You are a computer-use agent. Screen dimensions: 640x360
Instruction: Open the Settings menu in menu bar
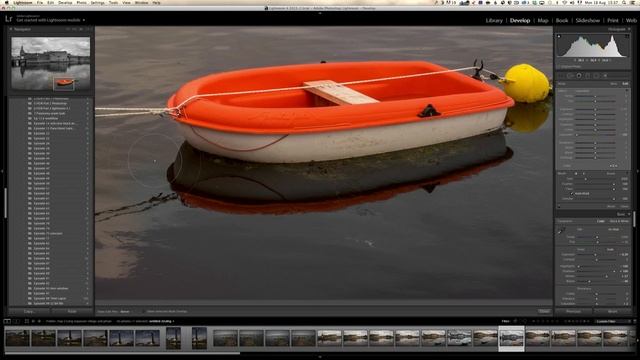(x=98, y=2)
